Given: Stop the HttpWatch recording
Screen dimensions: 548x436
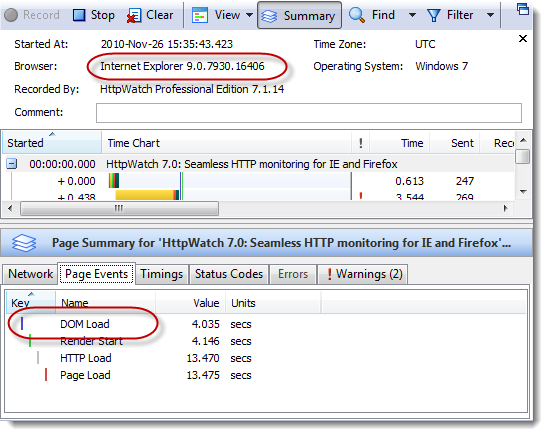Looking at the screenshot, I should coord(94,15).
